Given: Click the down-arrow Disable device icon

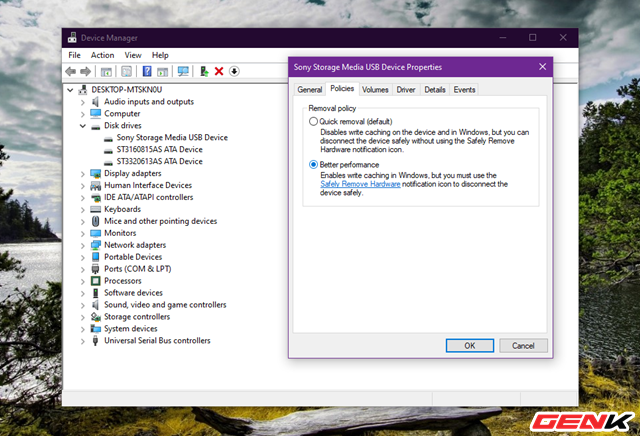Looking at the screenshot, I should pos(234,72).
